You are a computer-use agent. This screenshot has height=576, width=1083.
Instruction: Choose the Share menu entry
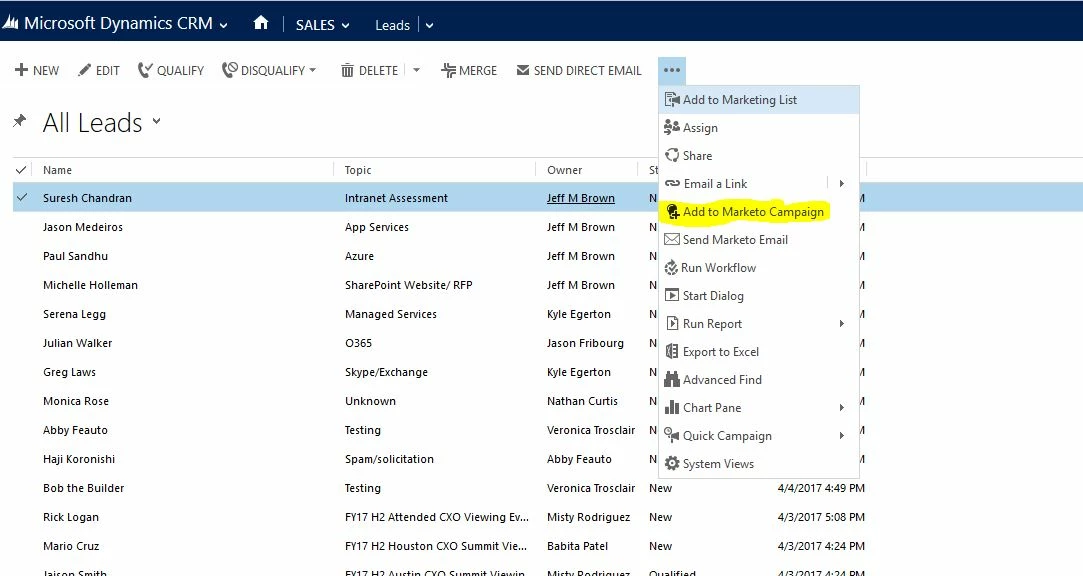point(758,155)
